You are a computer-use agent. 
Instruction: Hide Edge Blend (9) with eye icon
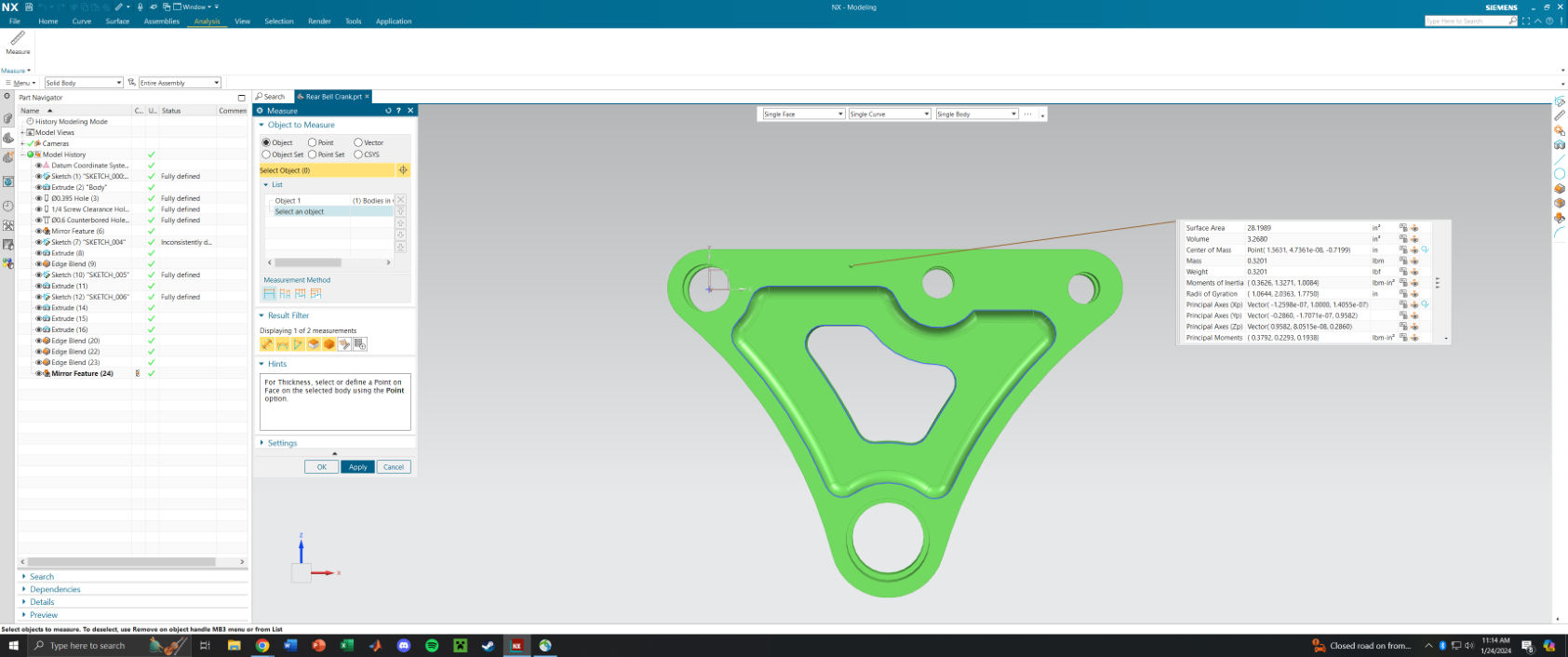[39, 264]
